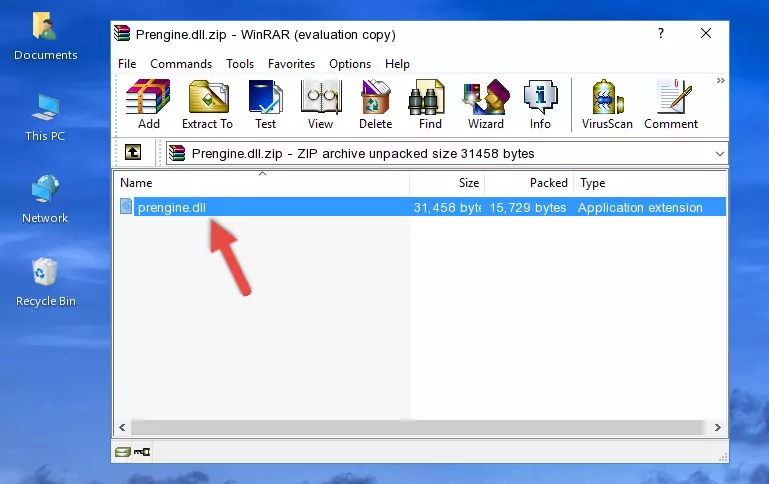The height and width of the screenshot is (484, 769).
Task: Start the VirusScan tool
Action: [607, 104]
